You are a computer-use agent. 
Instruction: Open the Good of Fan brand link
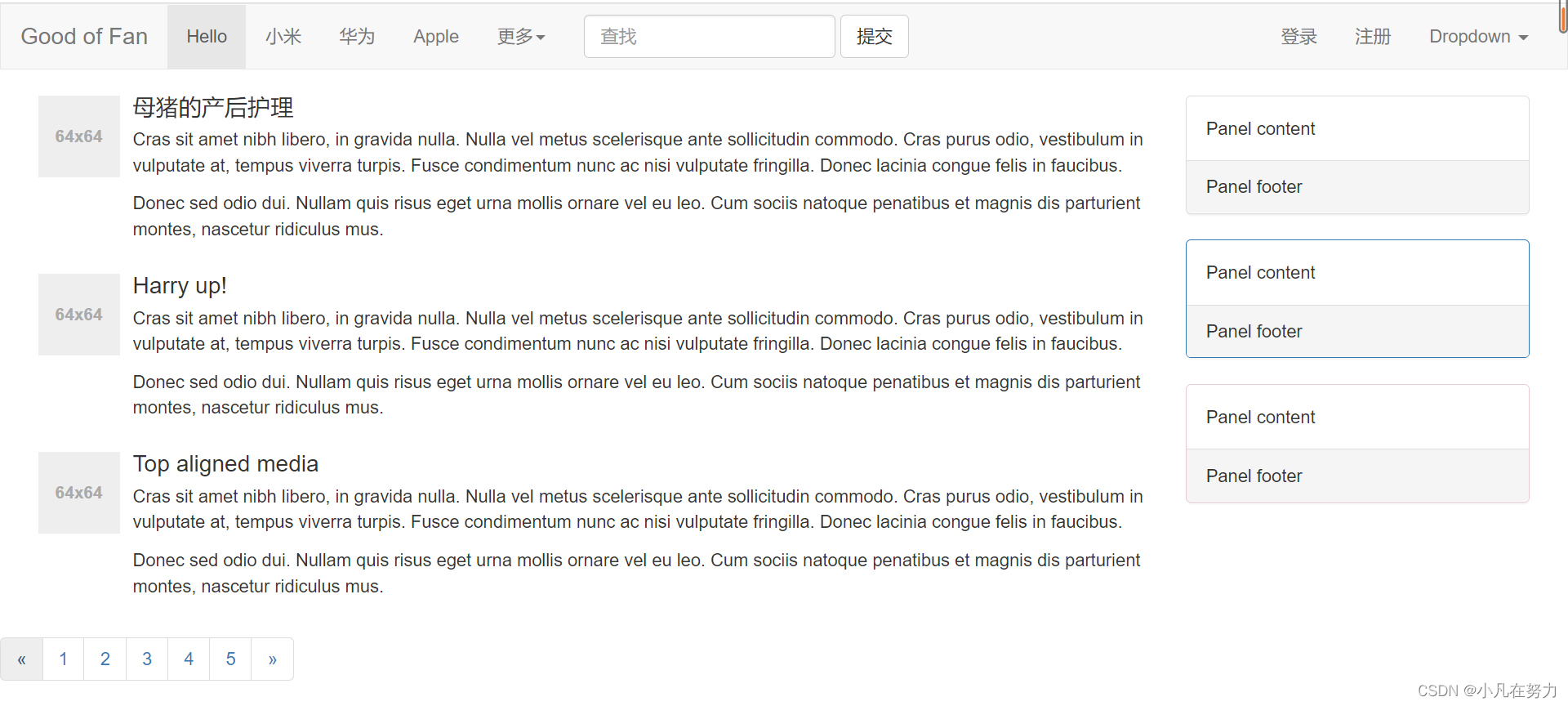click(84, 37)
